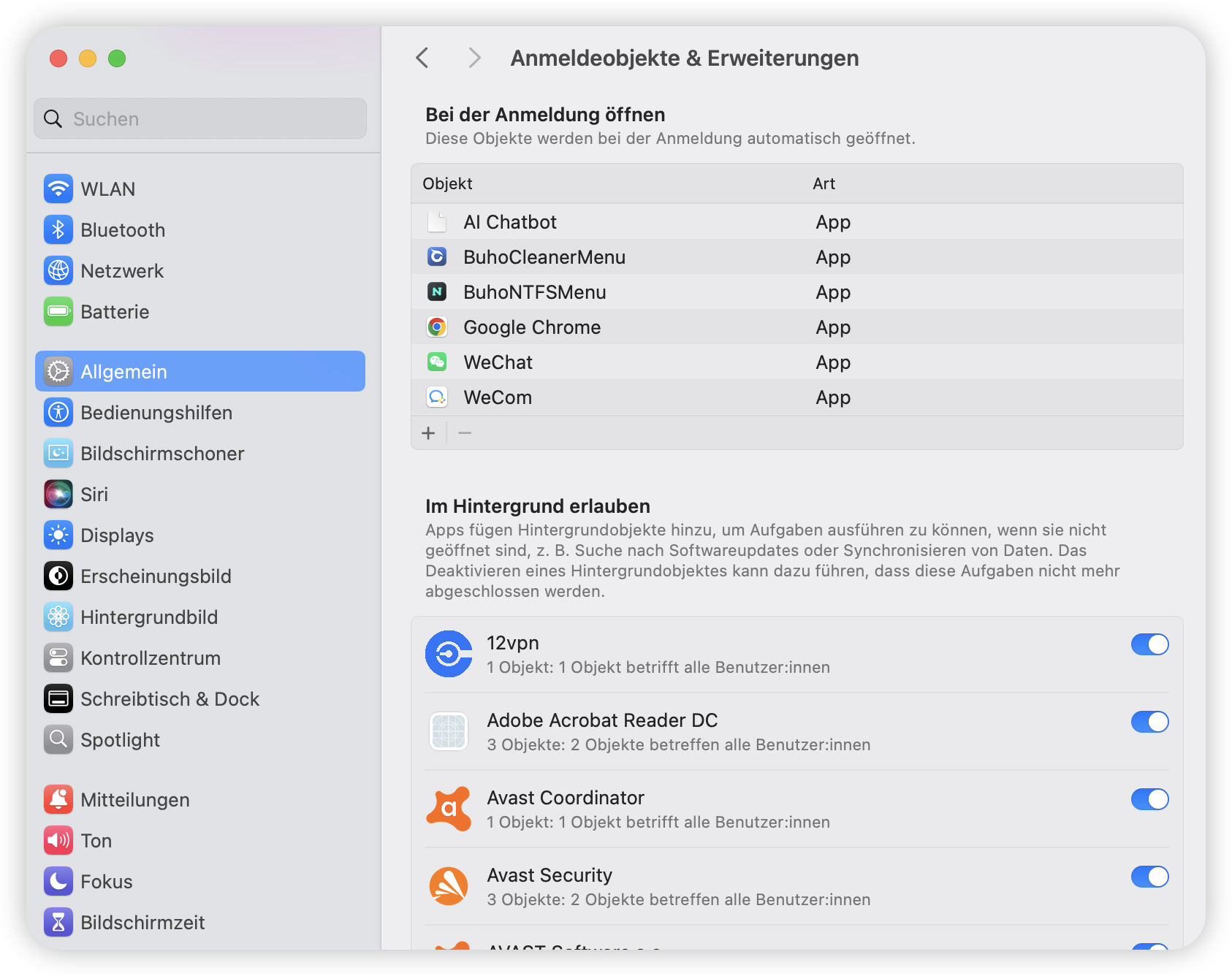Click the WeCom app icon
This screenshot has height=976, width=1232.
(x=437, y=397)
